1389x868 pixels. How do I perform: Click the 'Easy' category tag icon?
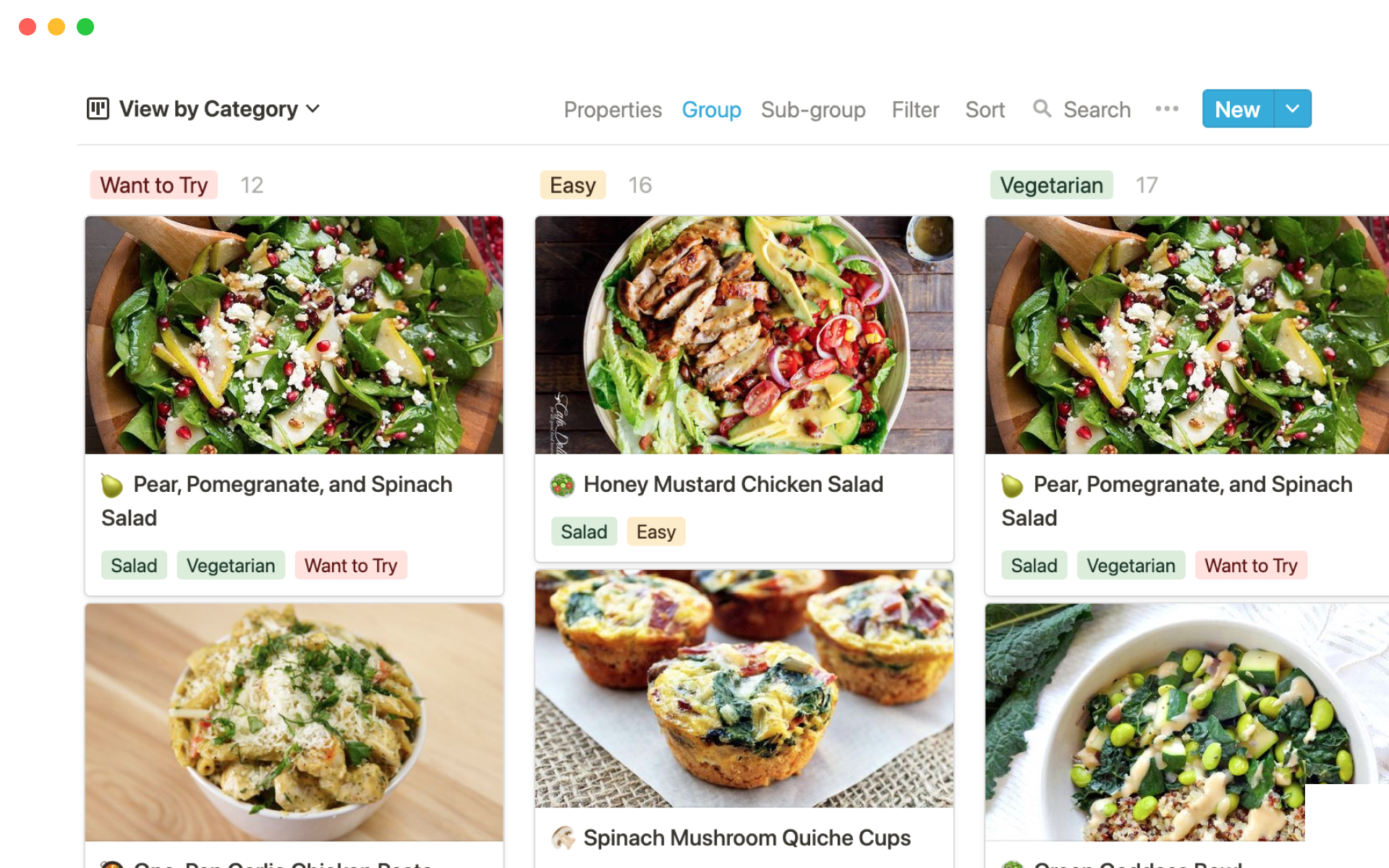pyautogui.click(x=572, y=184)
